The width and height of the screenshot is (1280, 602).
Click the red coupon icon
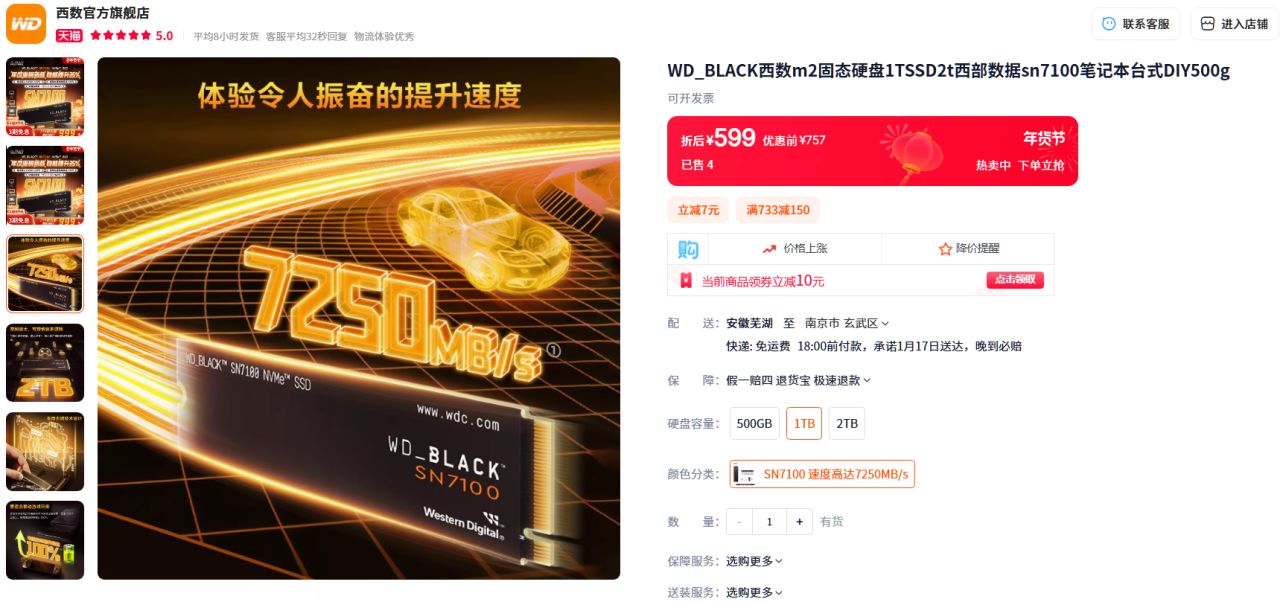(686, 281)
